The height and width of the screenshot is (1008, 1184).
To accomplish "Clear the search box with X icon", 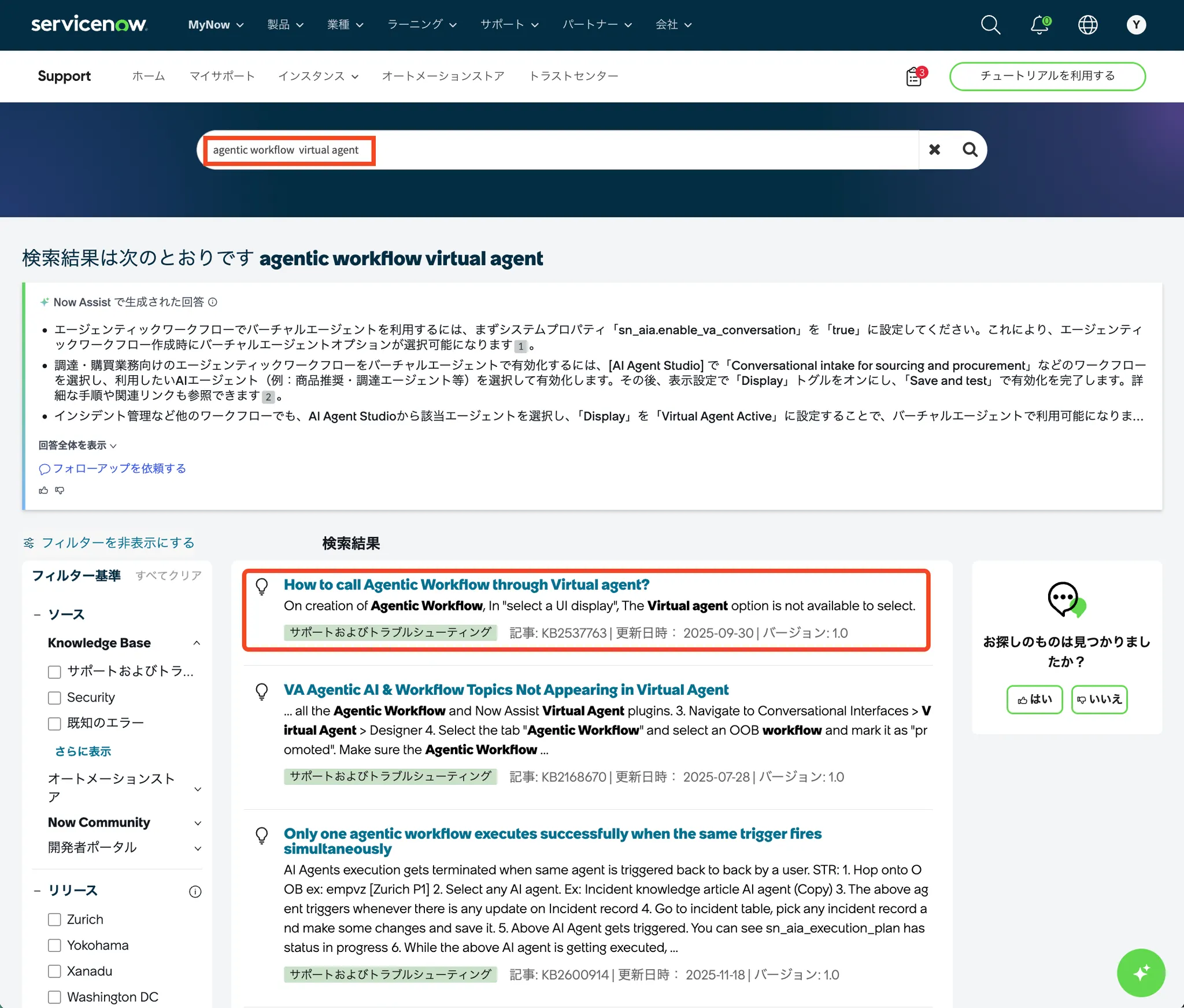I will pyautogui.click(x=934, y=150).
